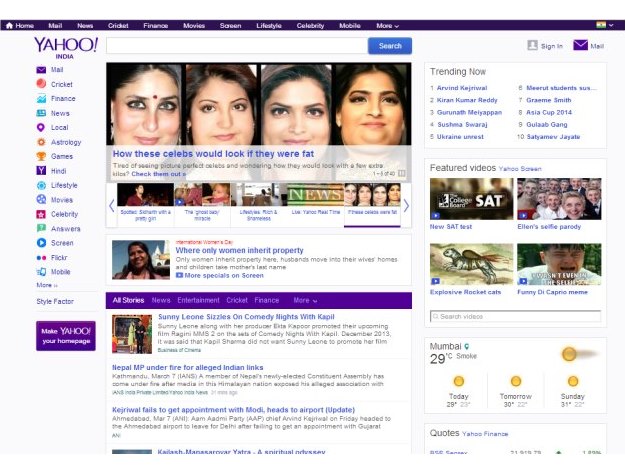Screen dimensions: 625x475
Task: Click the Yahoo India logo
Action: pyautogui.click(x=65, y=47)
